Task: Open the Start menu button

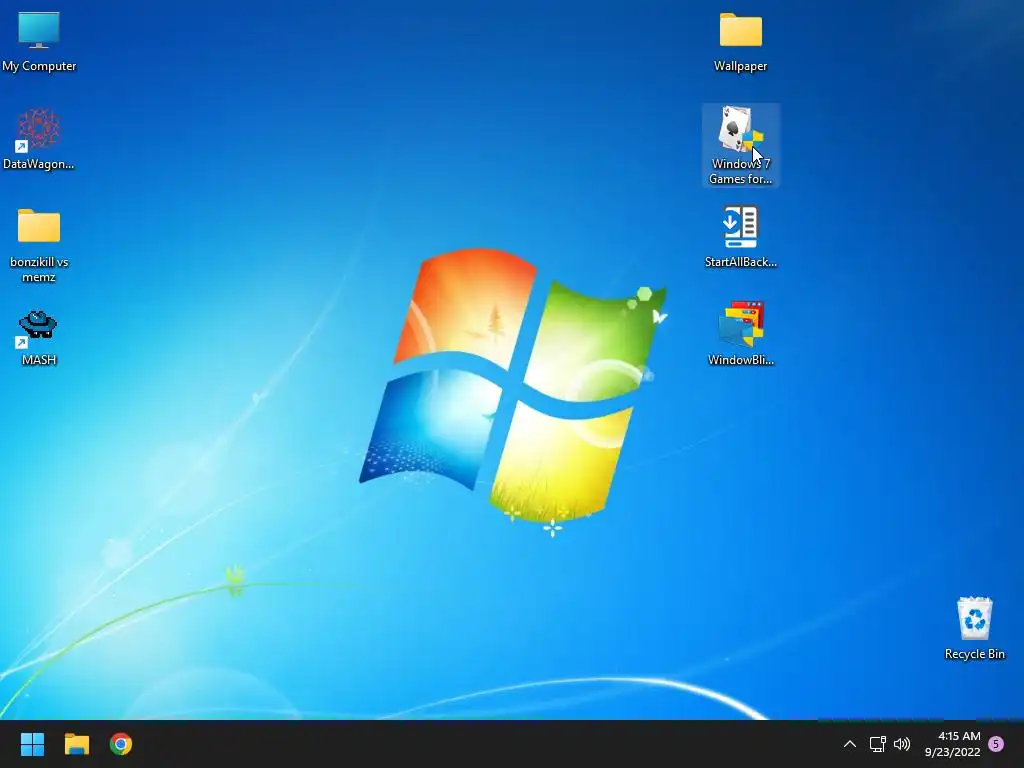Action: [x=32, y=744]
